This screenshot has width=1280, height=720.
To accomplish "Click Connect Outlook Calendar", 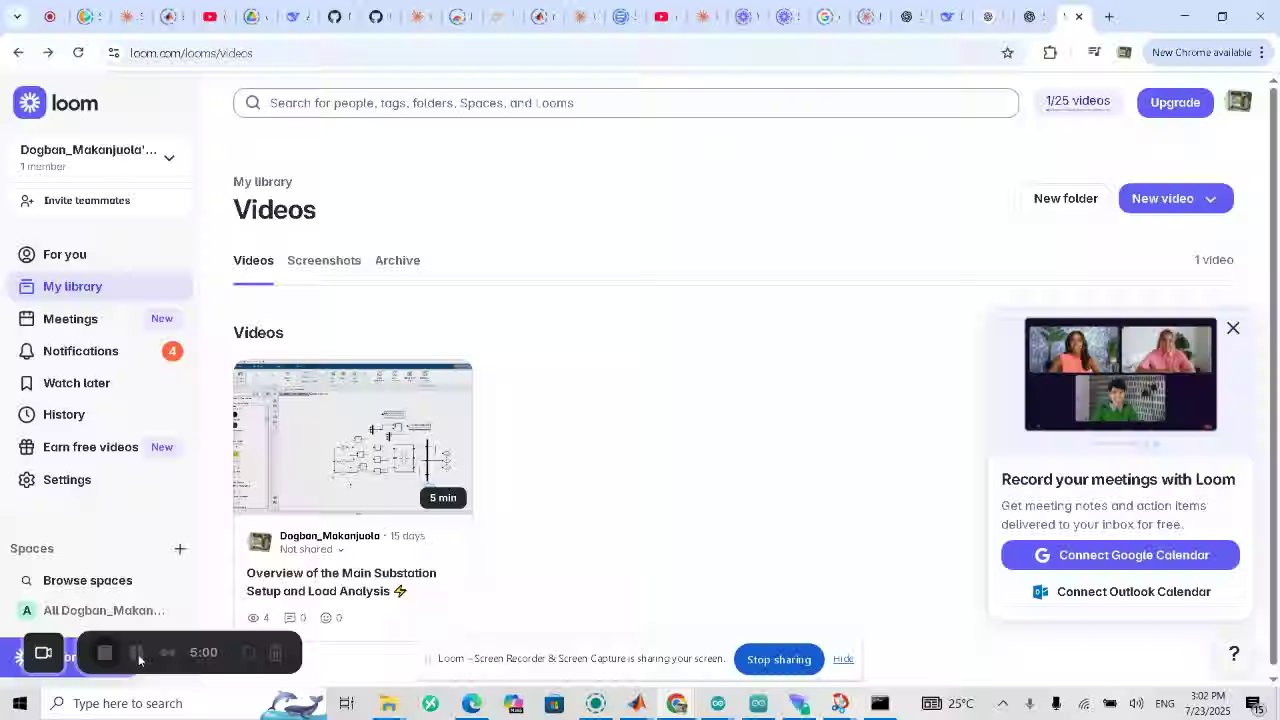I will pyautogui.click(x=1120, y=592).
